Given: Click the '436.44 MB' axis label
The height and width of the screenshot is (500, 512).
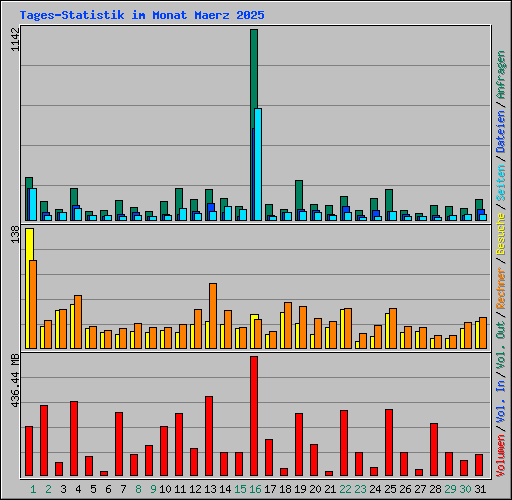Looking at the screenshot, I should [15, 381].
